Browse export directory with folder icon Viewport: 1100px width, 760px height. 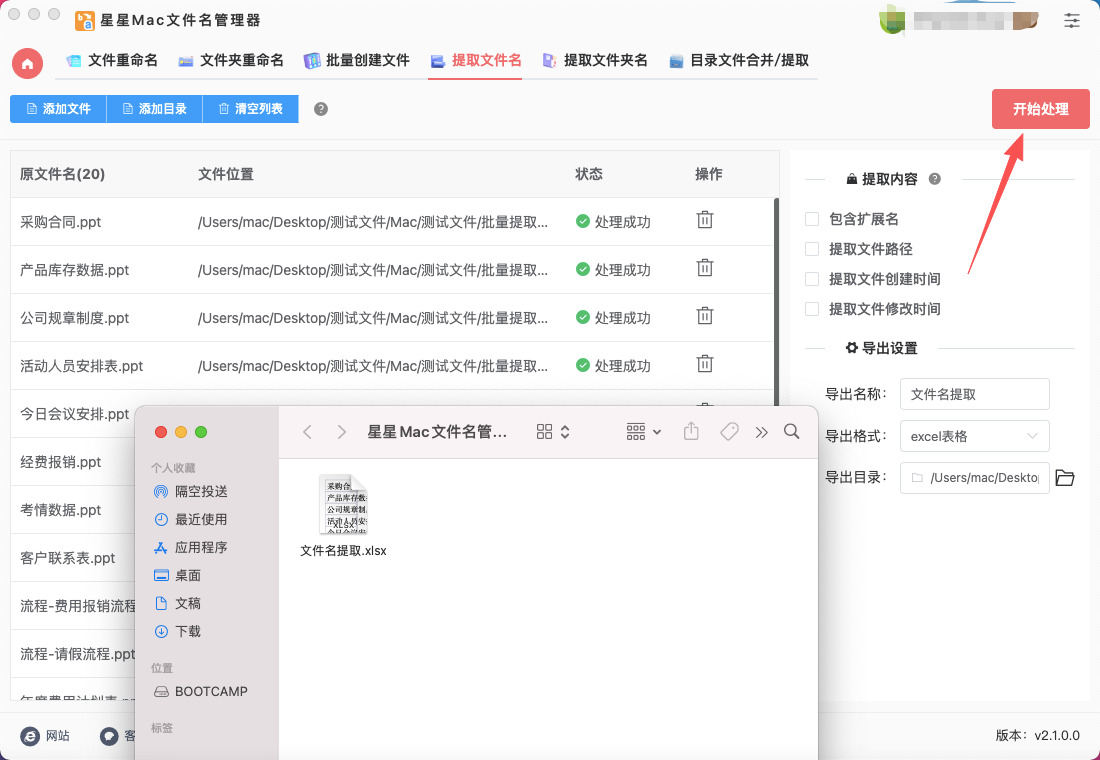click(1065, 478)
